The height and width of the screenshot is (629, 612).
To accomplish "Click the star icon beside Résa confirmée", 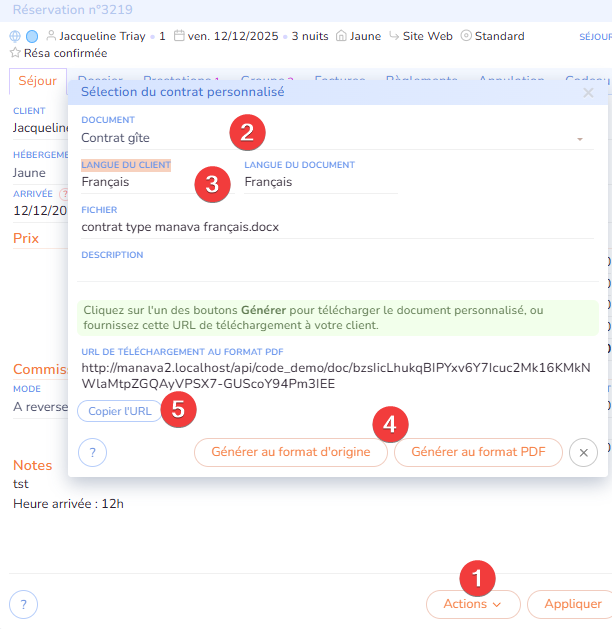I will pyautogui.click(x=15, y=52).
